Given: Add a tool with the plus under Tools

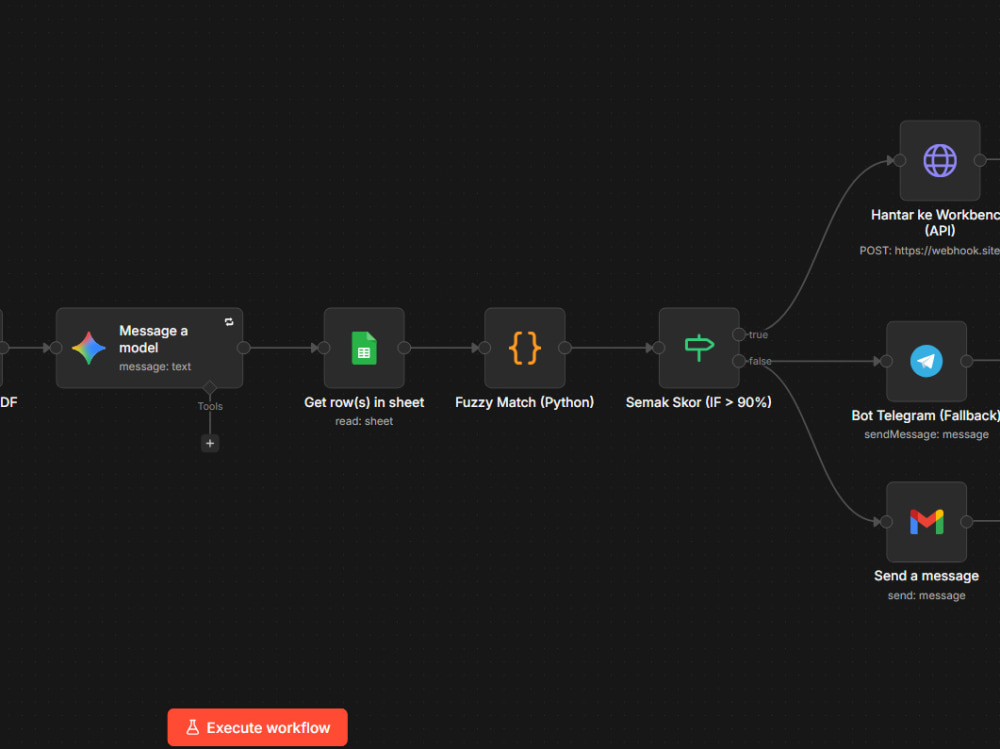Looking at the screenshot, I should (210, 443).
